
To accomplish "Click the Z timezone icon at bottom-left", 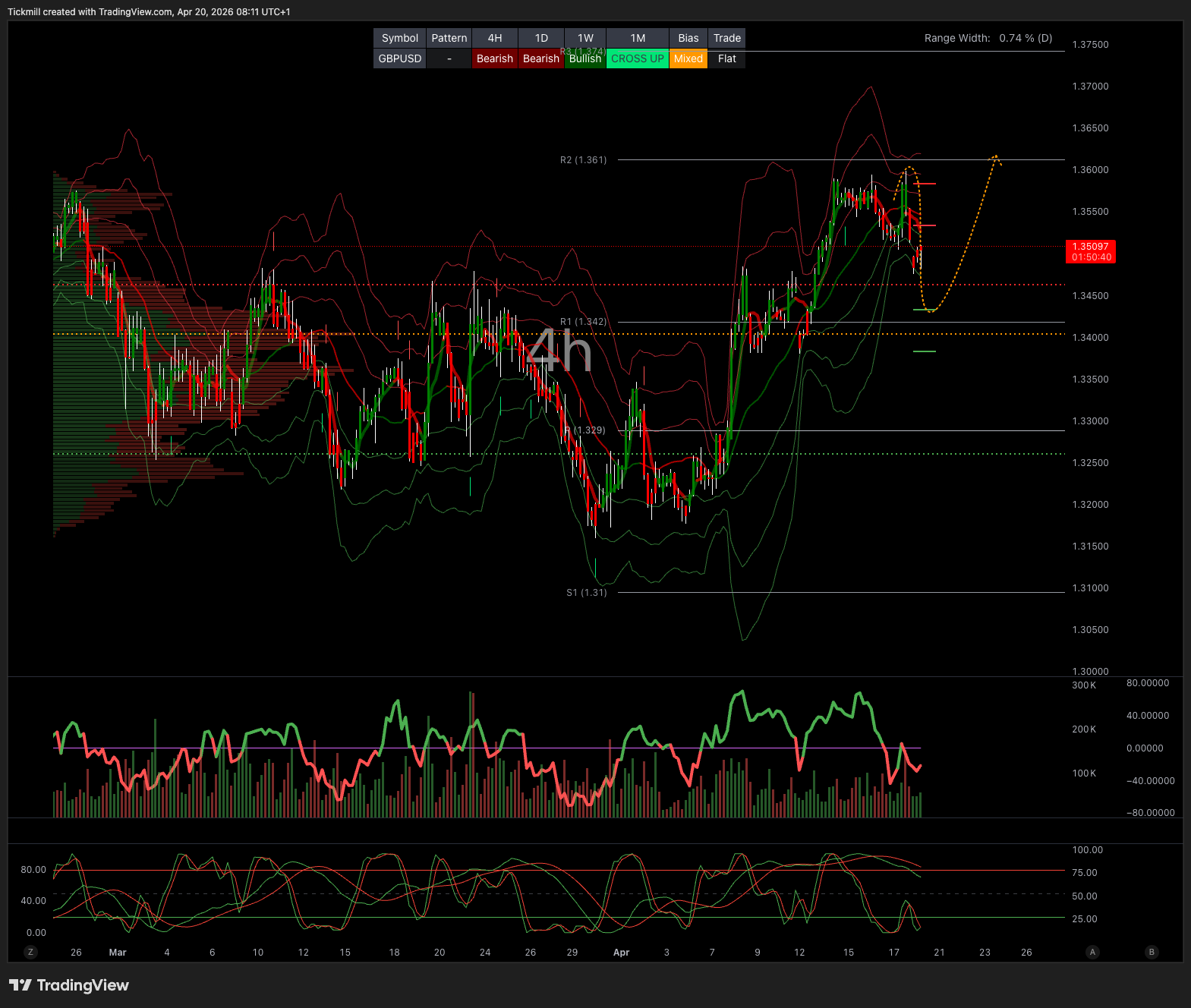I will coord(30,952).
